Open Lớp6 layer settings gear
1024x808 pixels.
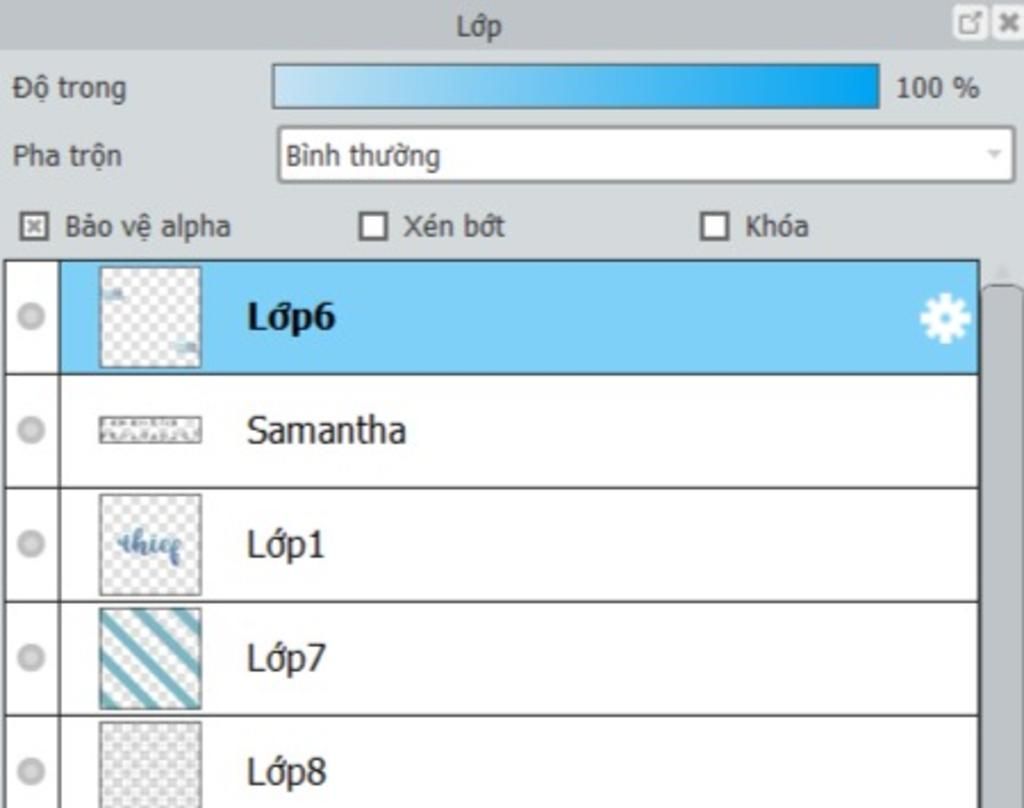944,319
